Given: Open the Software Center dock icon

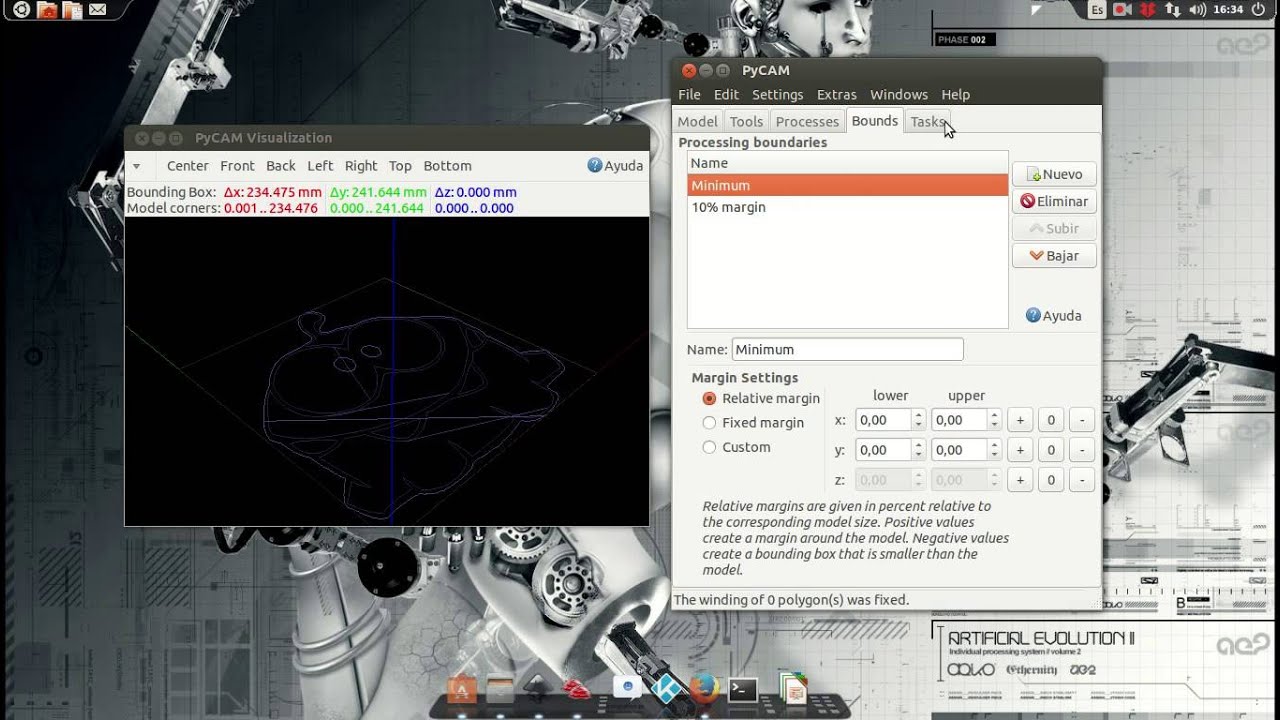Looking at the screenshot, I should pos(461,689).
